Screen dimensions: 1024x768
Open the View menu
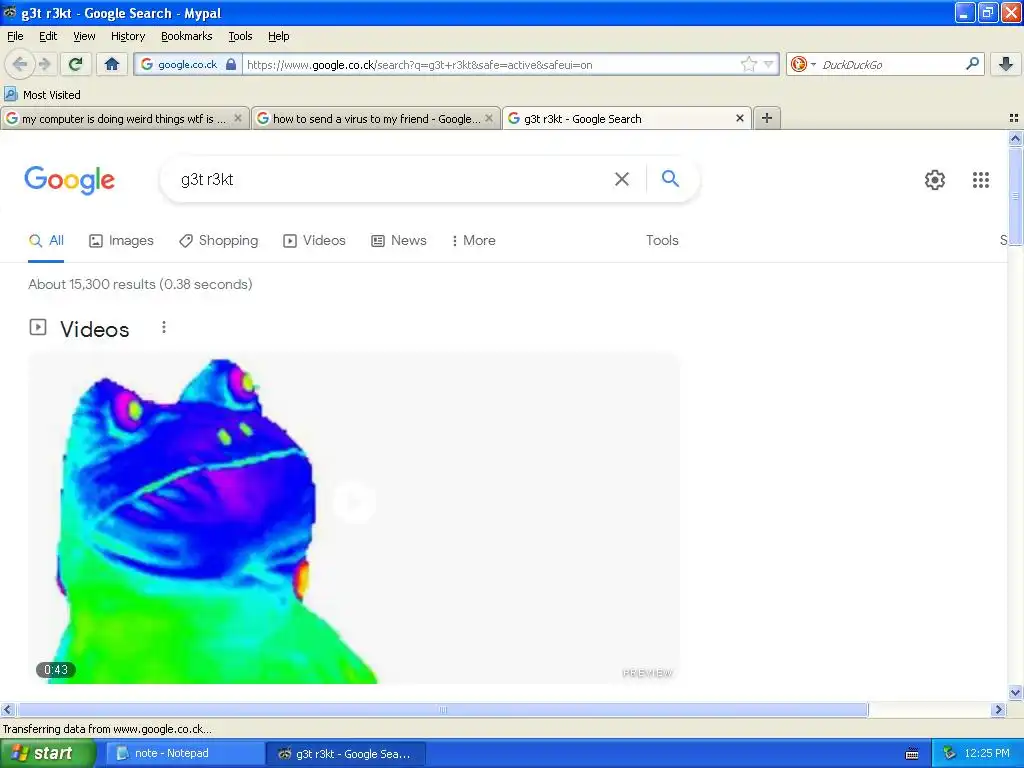coord(84,36)
